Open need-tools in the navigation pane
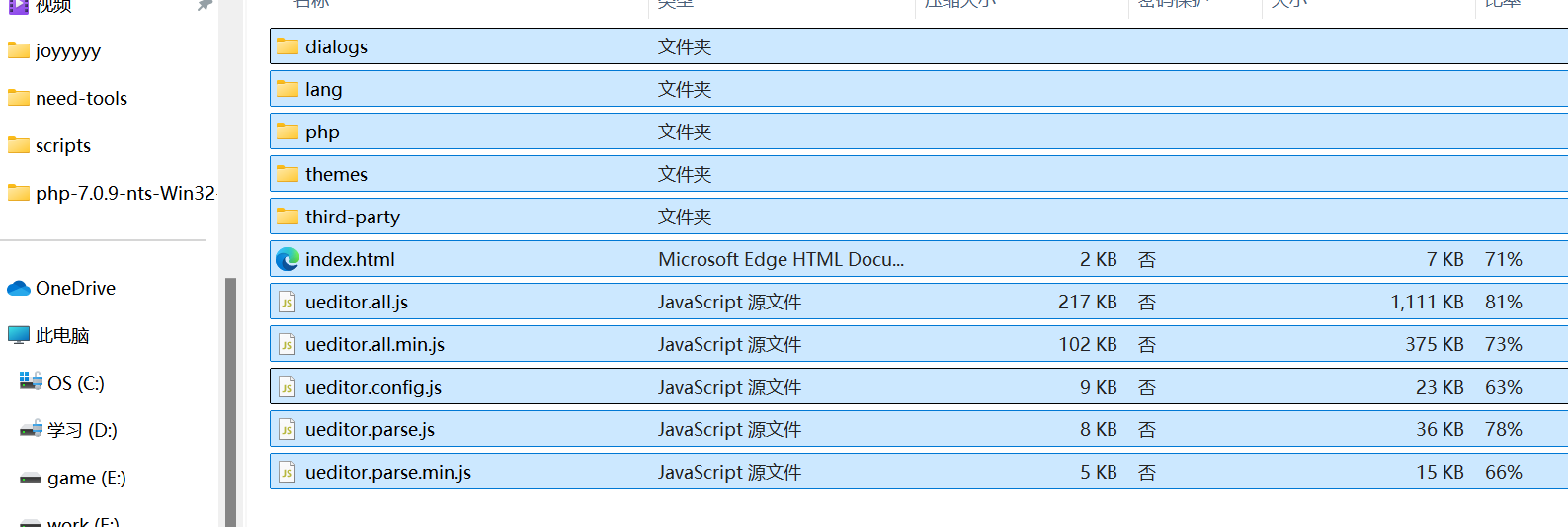The width and height of the screenshot is (1568, 527). 81,98
